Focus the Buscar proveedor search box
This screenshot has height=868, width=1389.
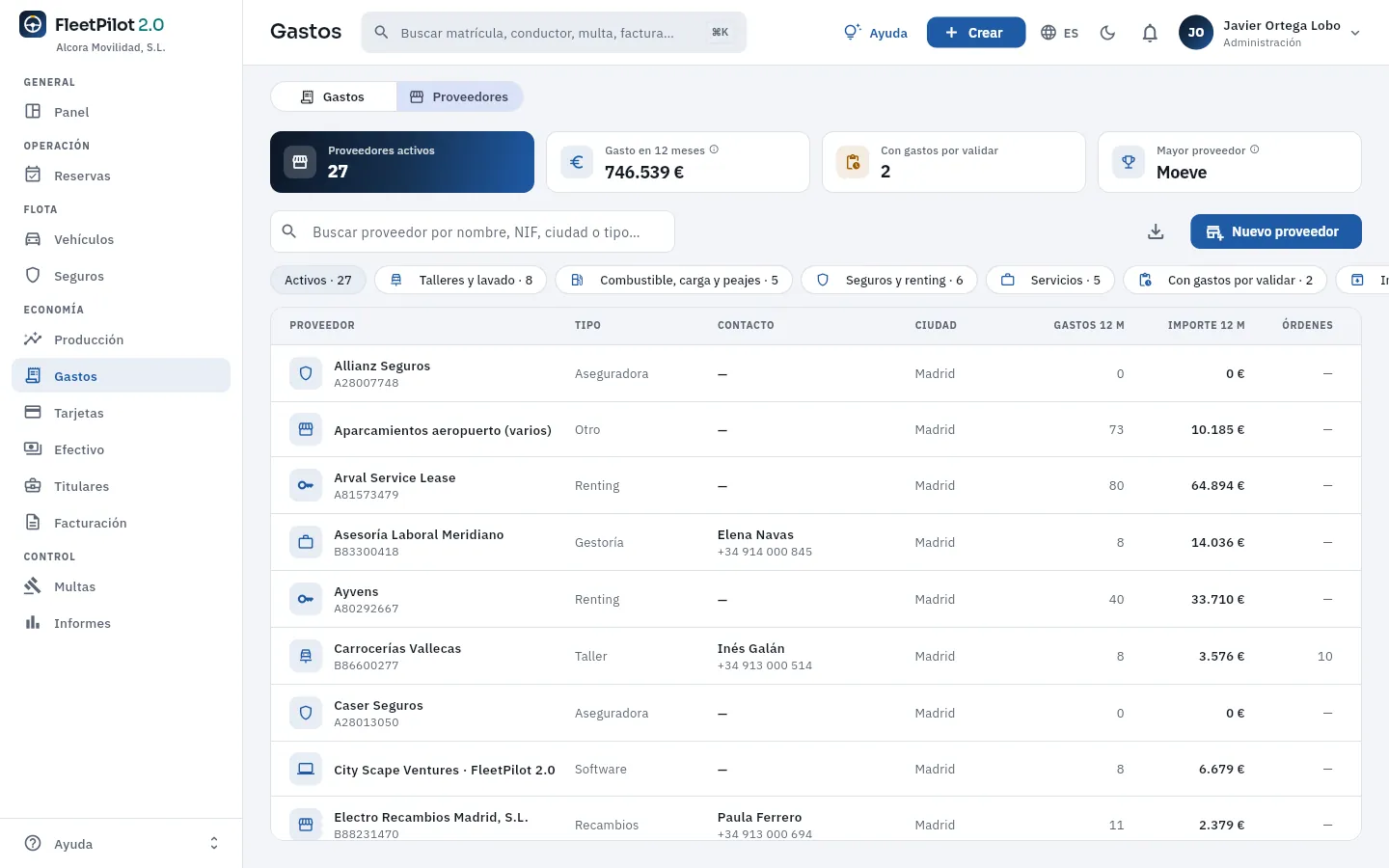click(x=473, y=231)
